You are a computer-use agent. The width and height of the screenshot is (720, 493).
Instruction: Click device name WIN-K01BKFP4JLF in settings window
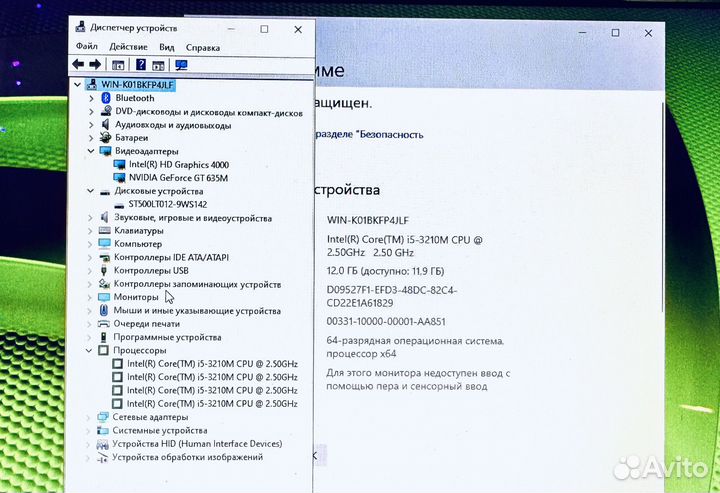(x=368, y=220)
